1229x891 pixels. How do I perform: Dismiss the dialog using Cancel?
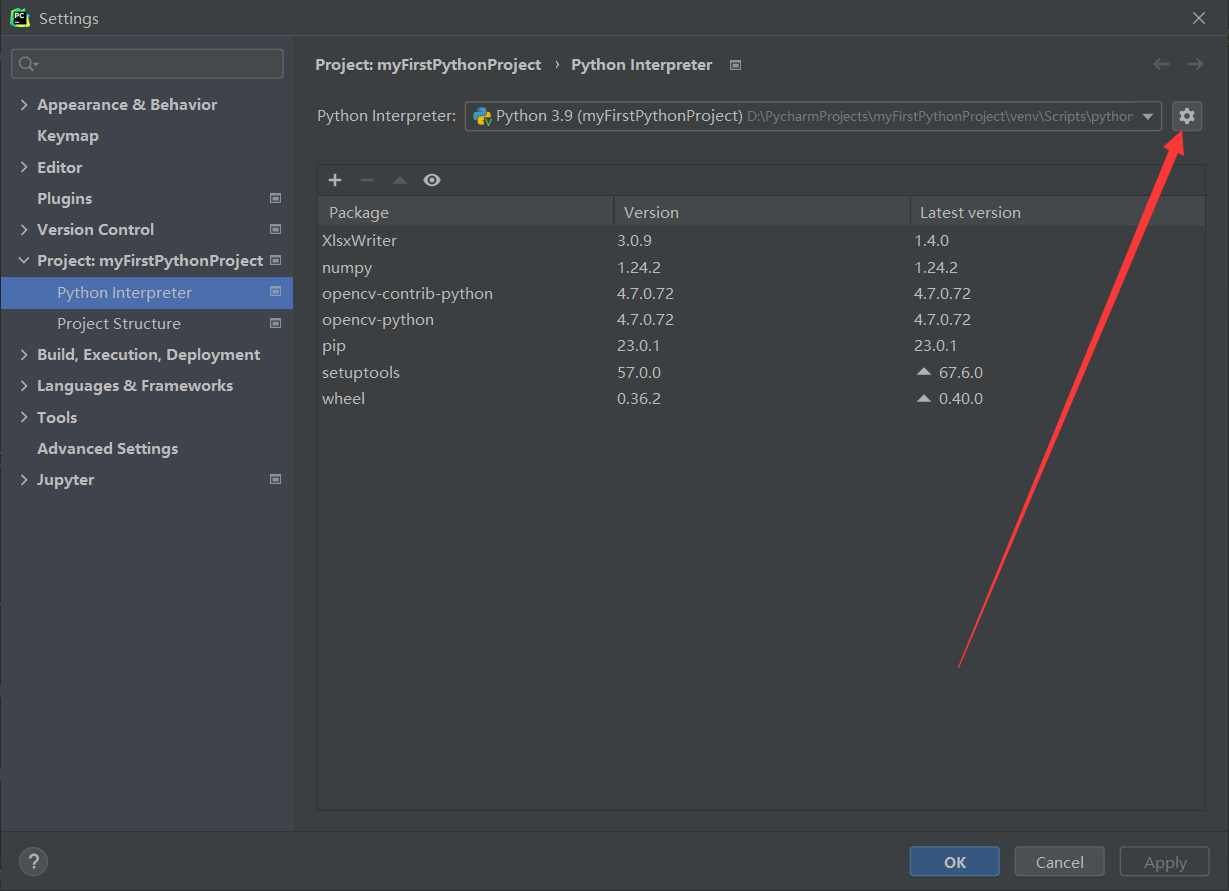point(1059,861)
